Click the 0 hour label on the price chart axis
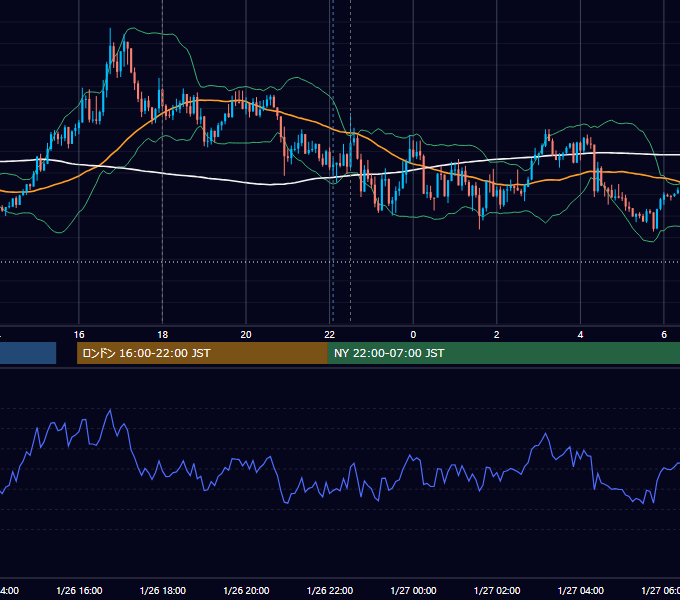This screenshot has height=600, width=680. pos(413,335)
